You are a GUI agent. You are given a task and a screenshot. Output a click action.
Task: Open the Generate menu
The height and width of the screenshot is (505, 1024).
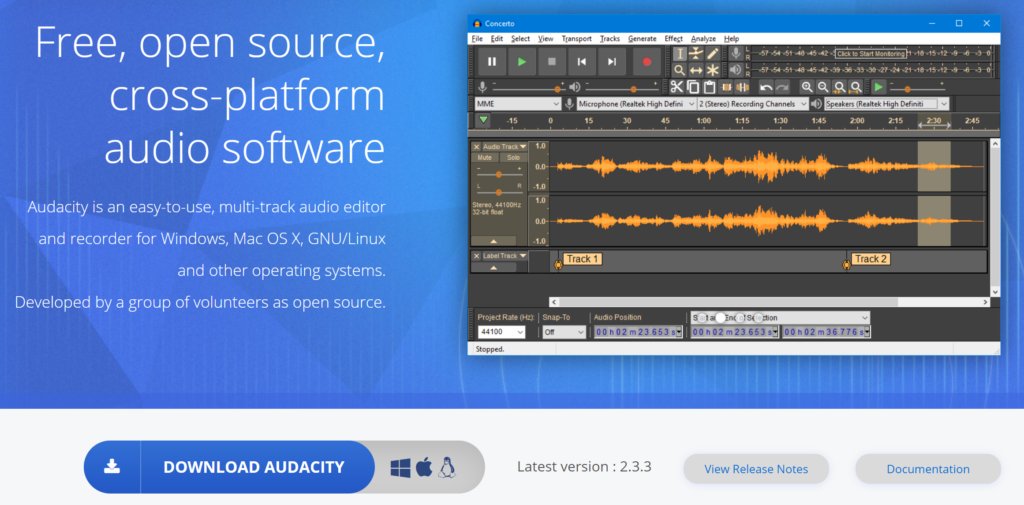(x=642, y=39)
